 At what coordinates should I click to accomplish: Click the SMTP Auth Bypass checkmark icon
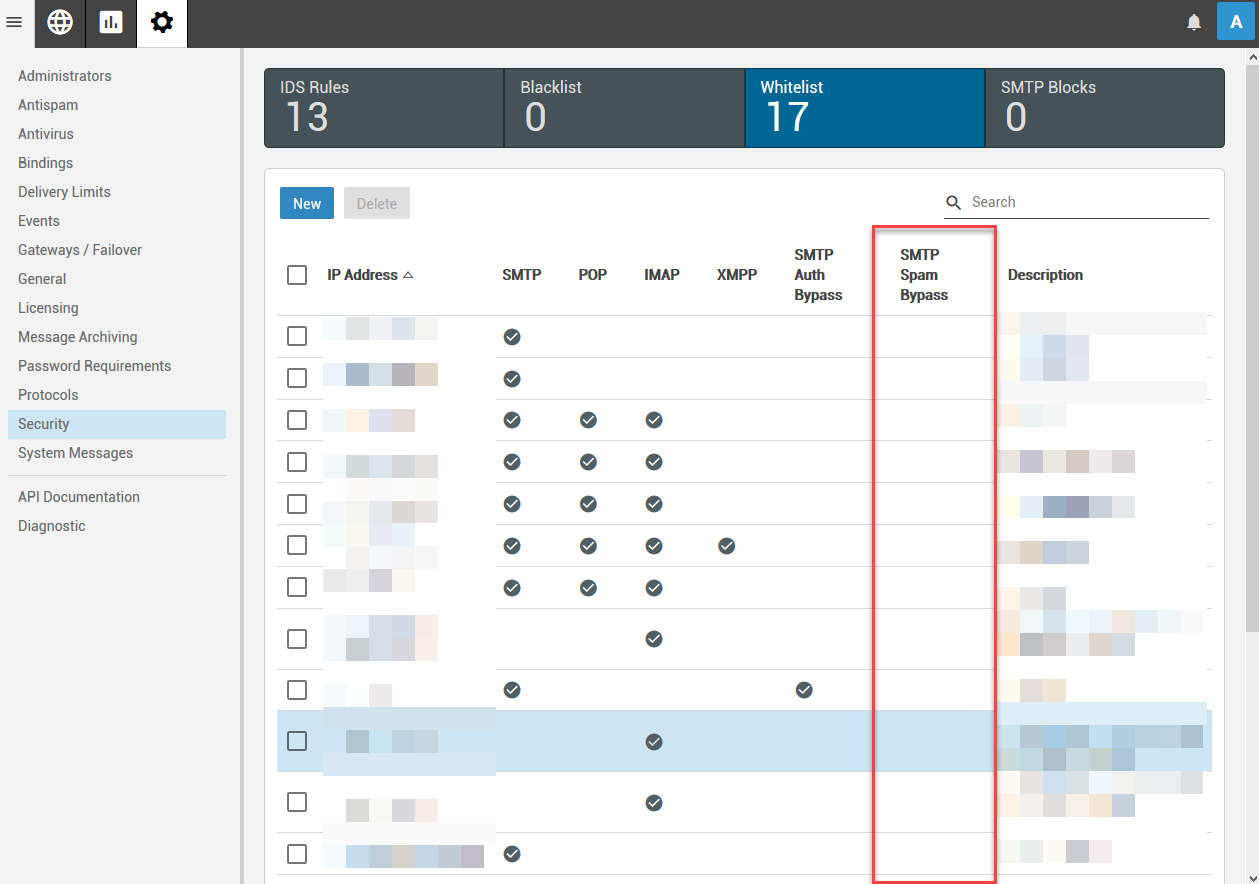804,690
